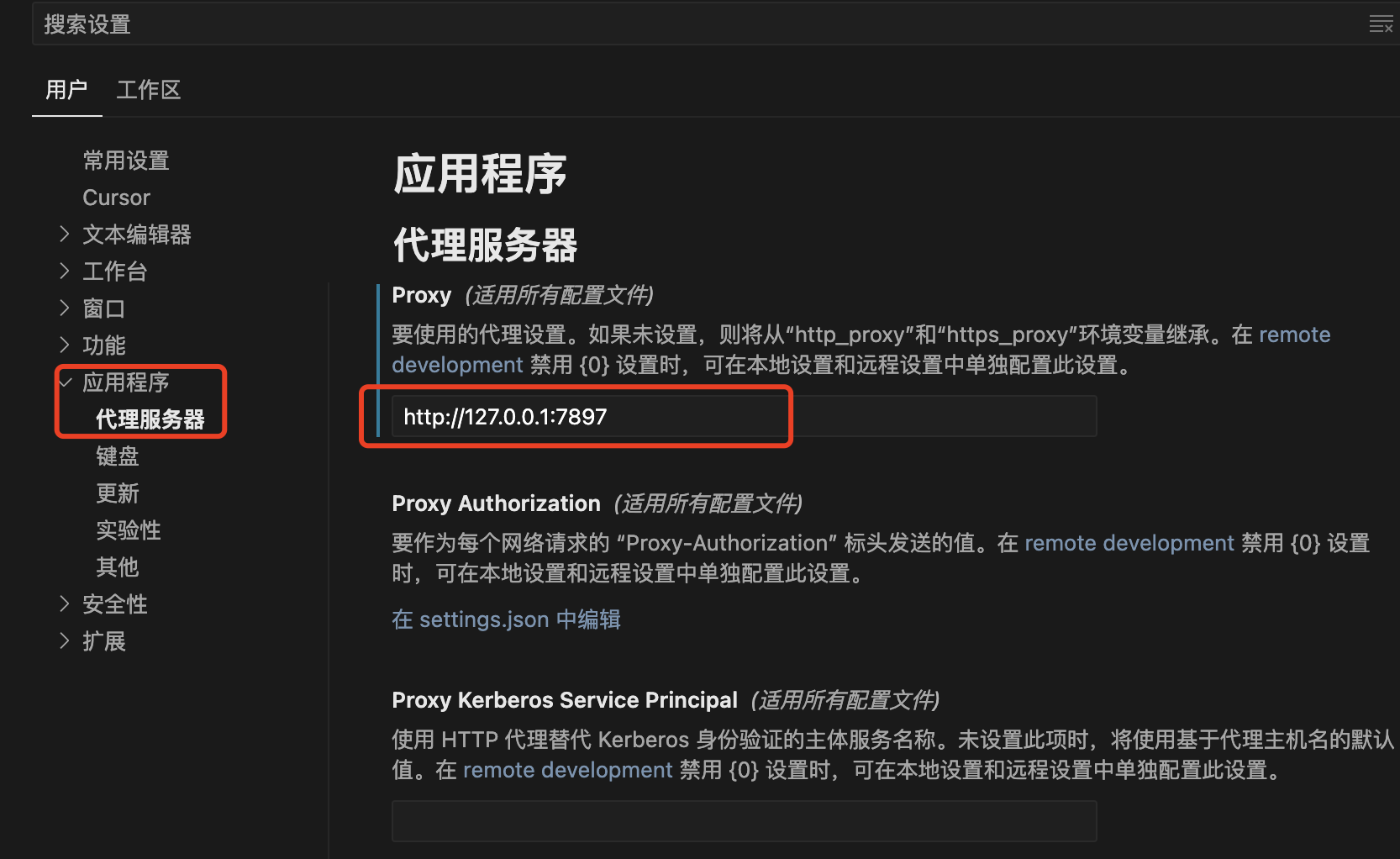Open the 键盘 settings page
The height and width of the screenshot is (859, 1400).
[x=118, y=456]
